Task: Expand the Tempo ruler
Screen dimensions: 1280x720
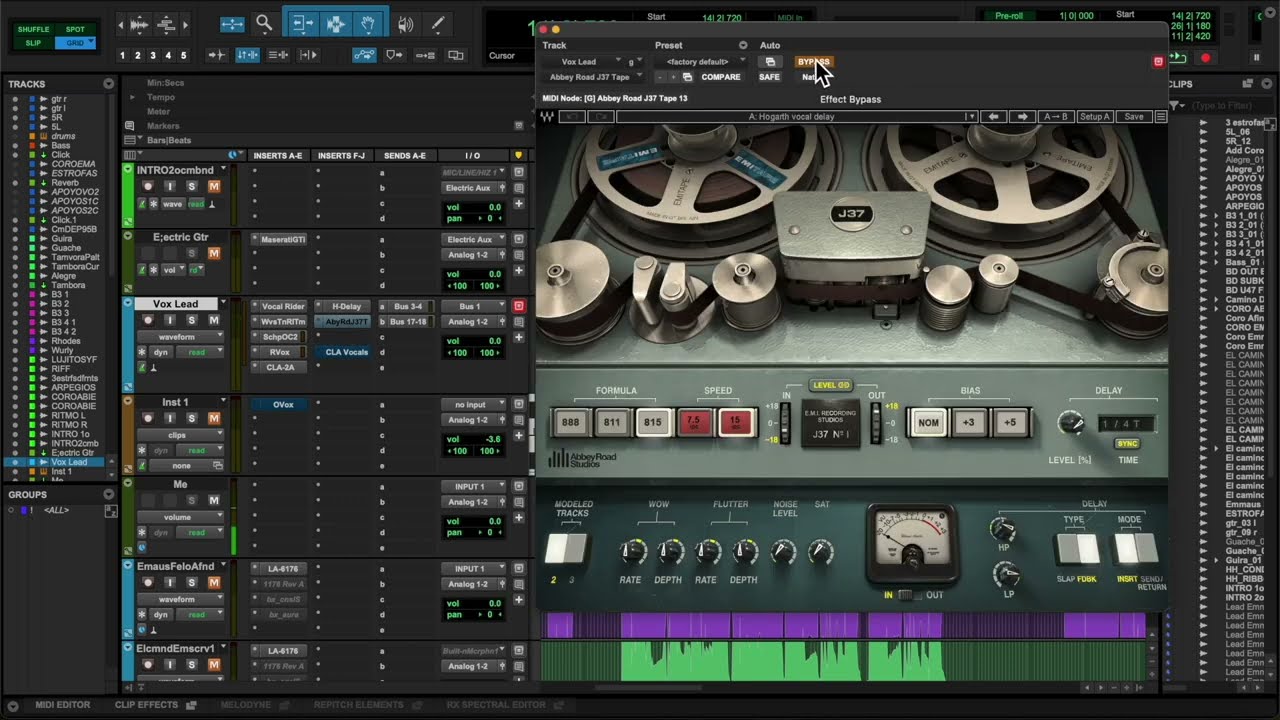Action: pos(132,98)
